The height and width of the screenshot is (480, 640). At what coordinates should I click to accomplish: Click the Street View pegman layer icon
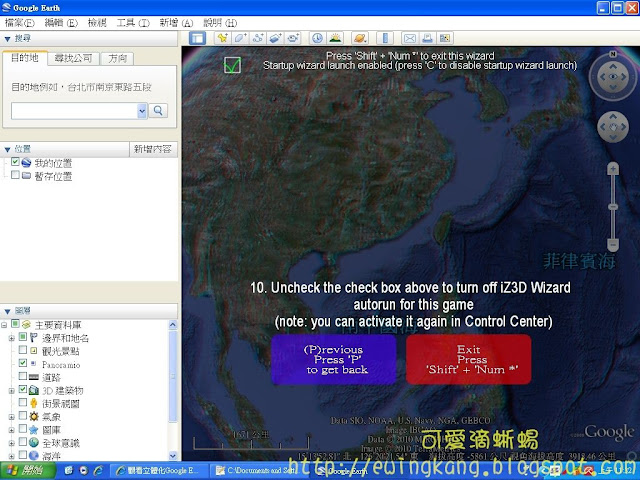[33, 403]
